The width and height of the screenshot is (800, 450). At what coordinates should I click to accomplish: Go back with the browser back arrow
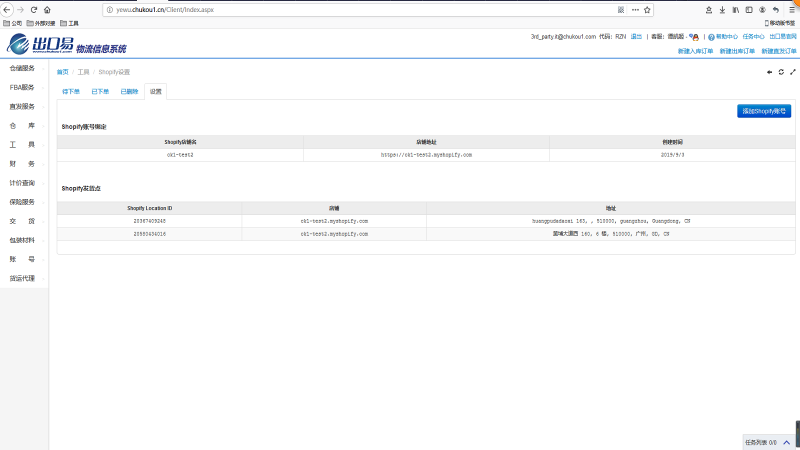(x=7, y=10)
